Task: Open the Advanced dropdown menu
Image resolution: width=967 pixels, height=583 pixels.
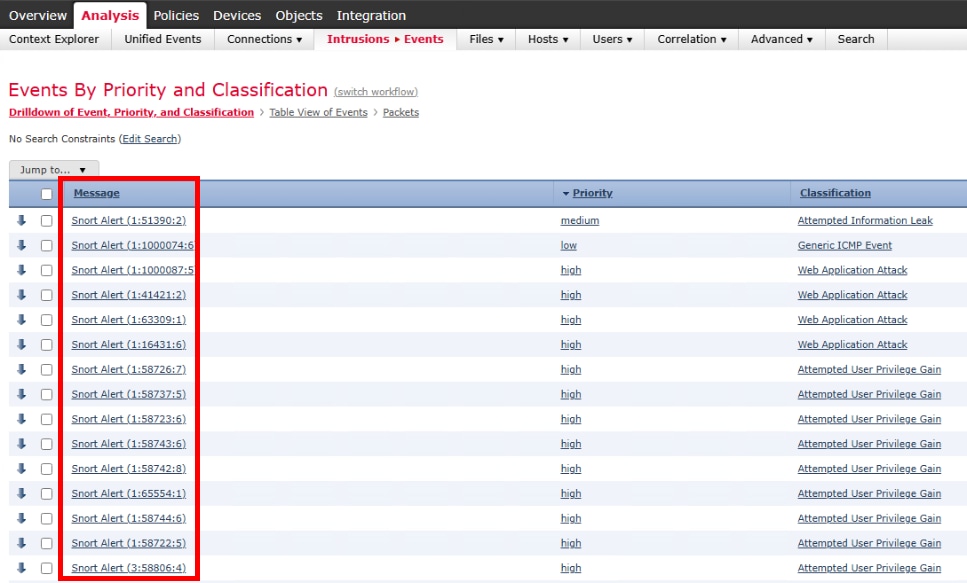Action: point(781,39)
